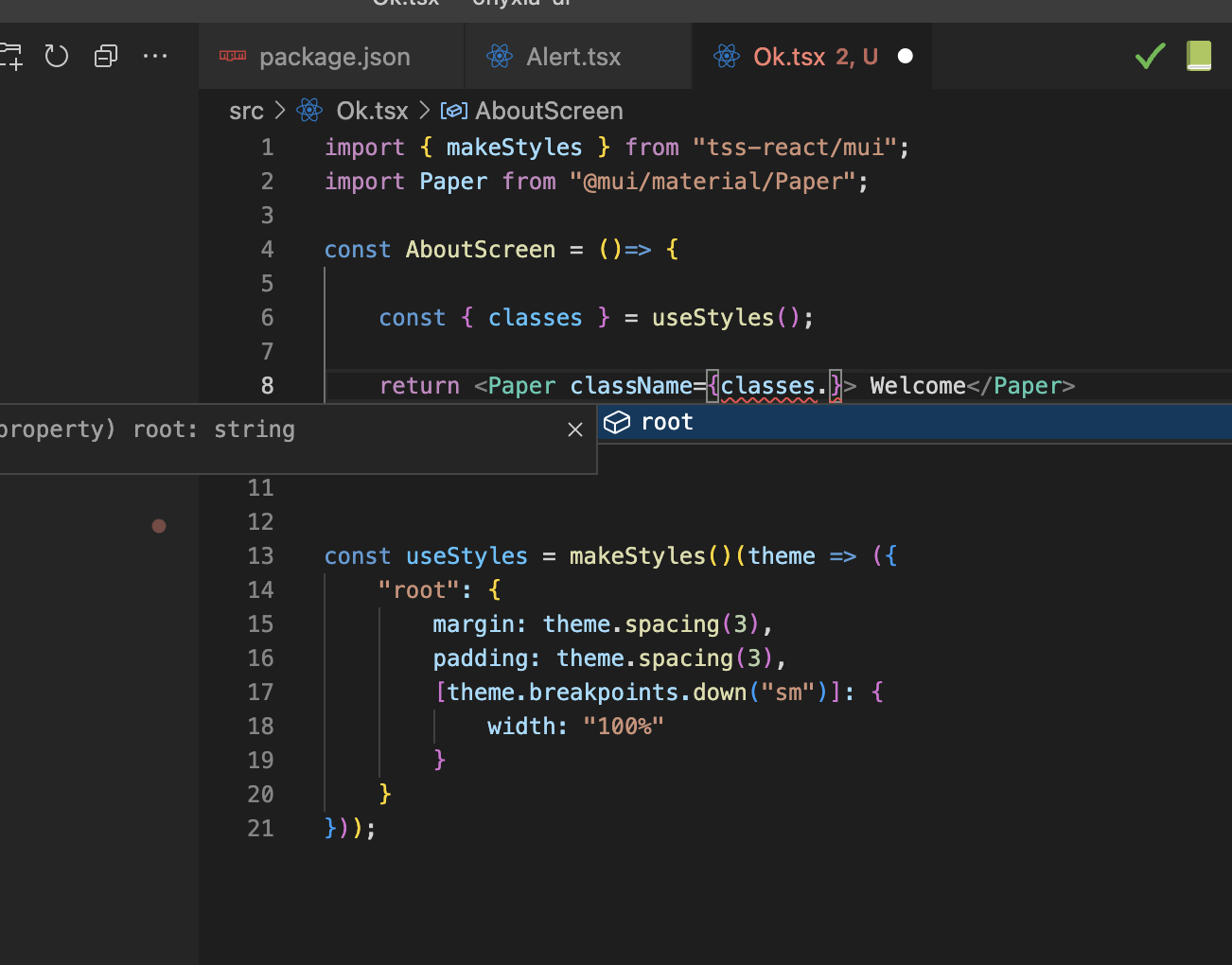The width and height of the screenshot is (1232, 965).
Task: Click the cube icon beside root suggestion
Action: tap(617, 422)
